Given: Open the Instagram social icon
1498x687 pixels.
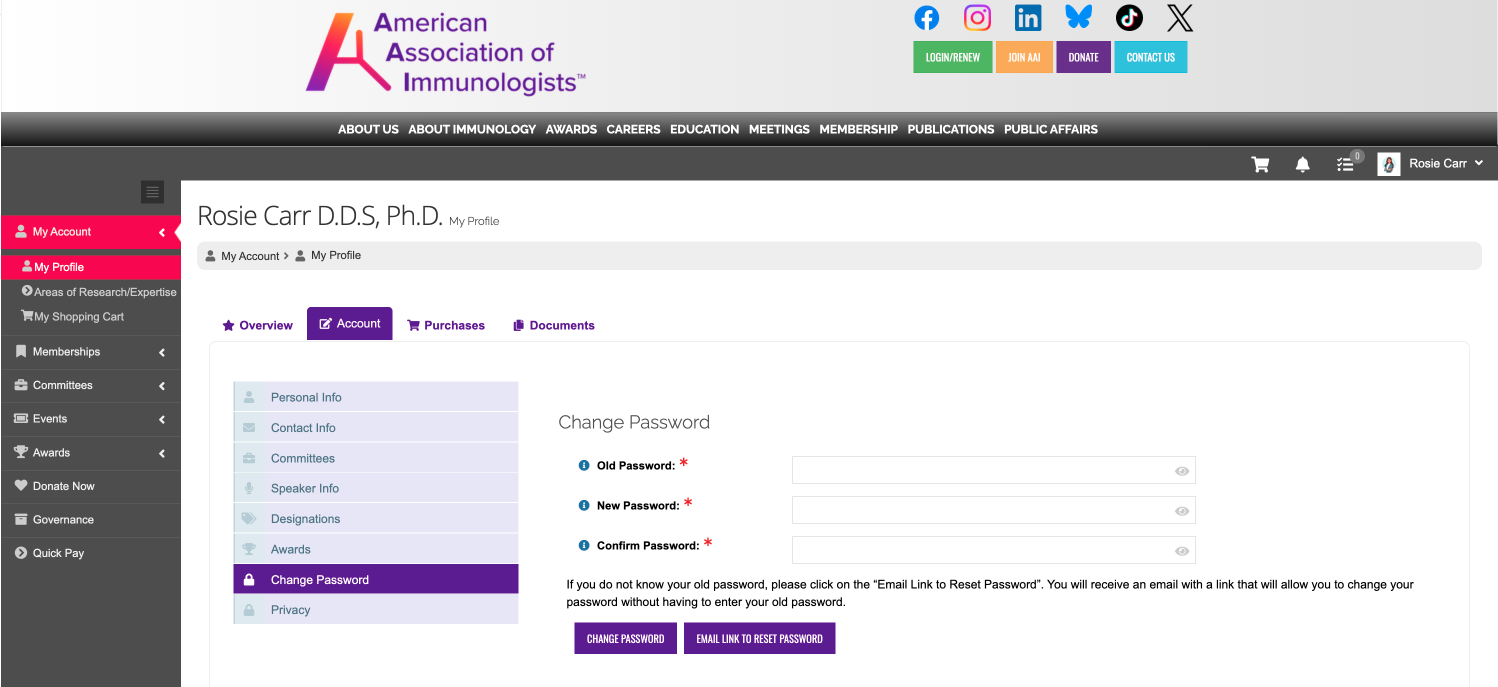Looking at the screenshot, I should pos(977,18).
